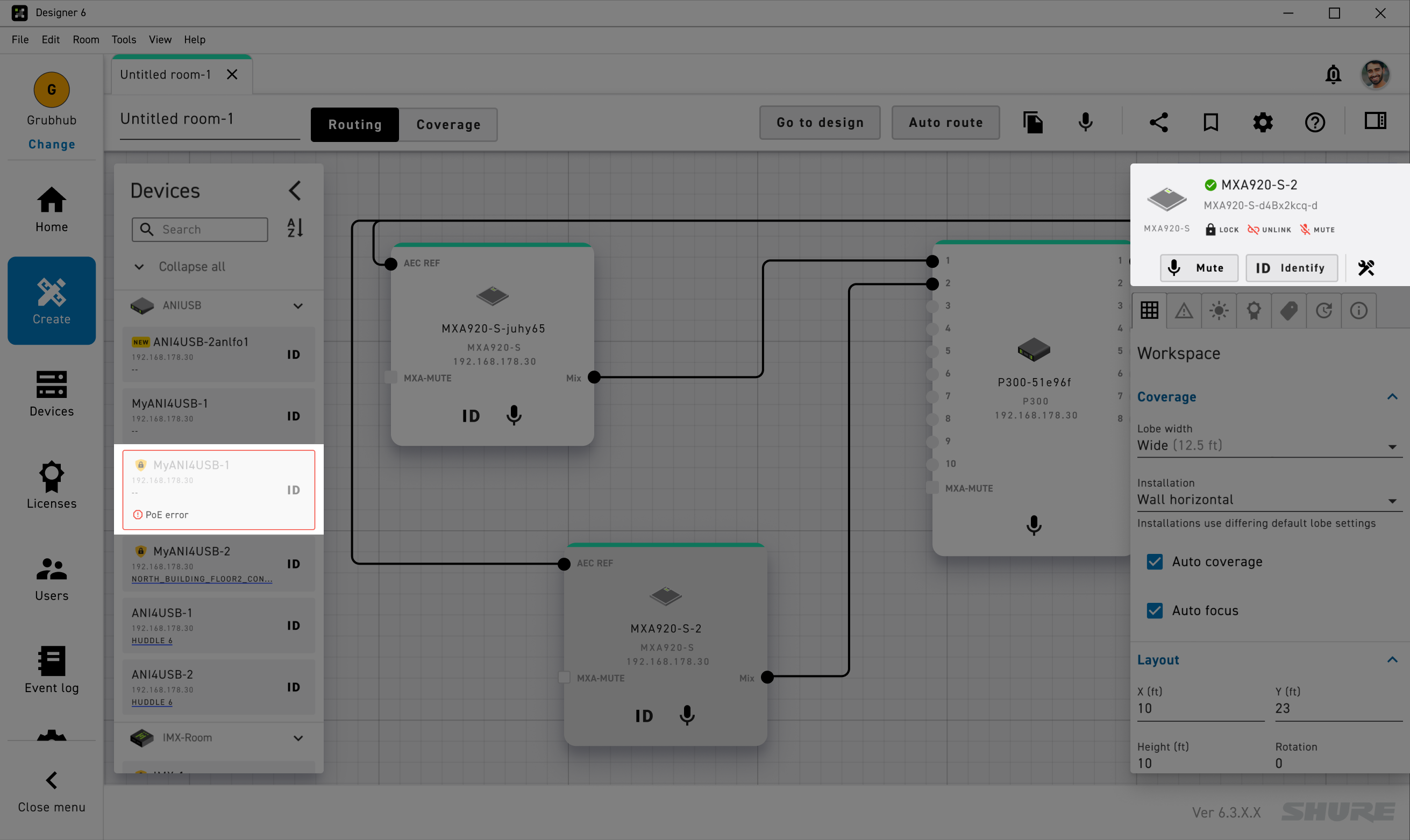Open Installation dropdown
Viewport: 1410px width, 840px height.
(1270, 500)
